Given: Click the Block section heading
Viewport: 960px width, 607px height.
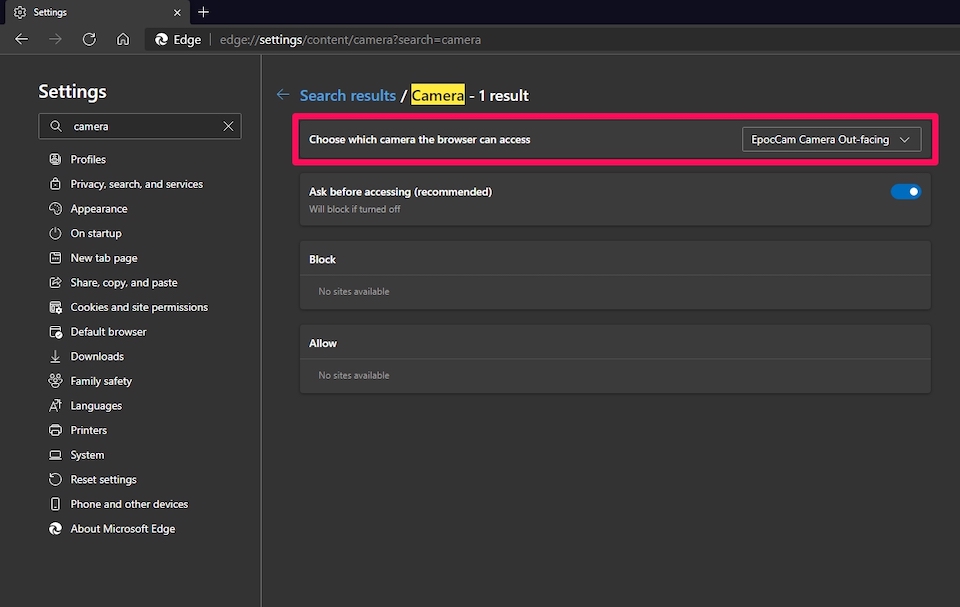Looking at the screenshot, I should (x=322, y=259).
